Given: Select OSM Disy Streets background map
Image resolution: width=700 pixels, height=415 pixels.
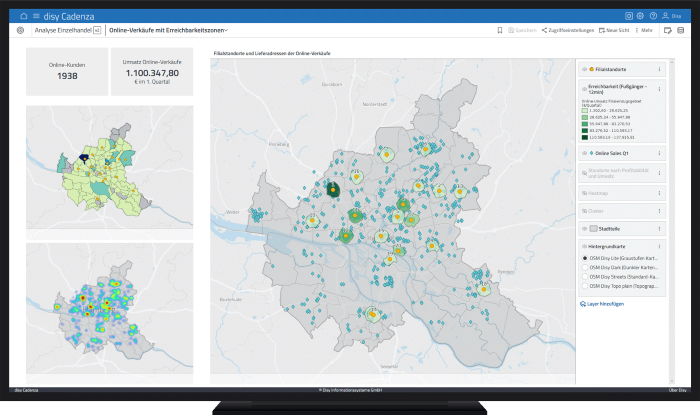Looking at the screenshot, I should (x=585, y=276).
